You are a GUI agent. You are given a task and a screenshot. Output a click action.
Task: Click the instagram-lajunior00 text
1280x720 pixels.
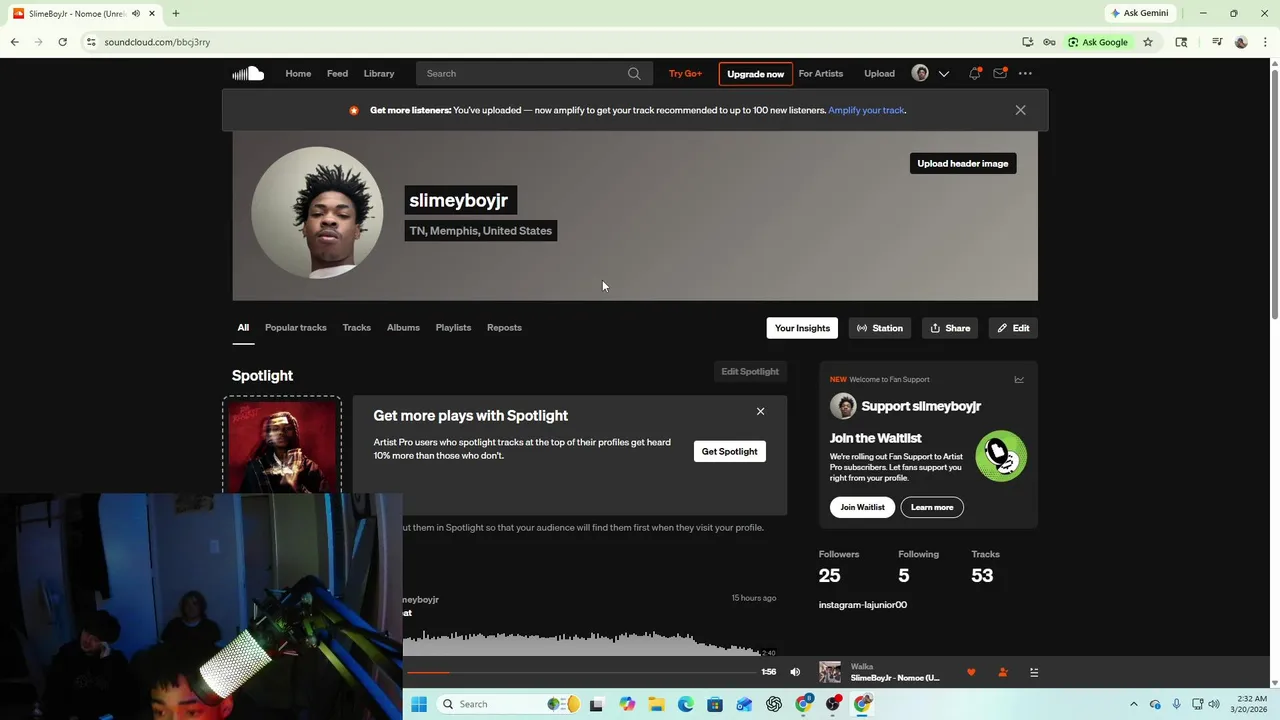coord(863,605)
